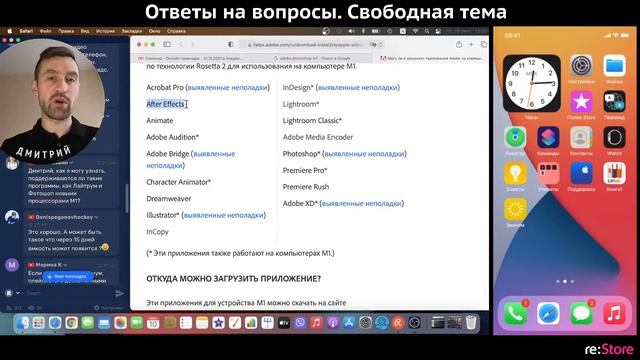This screenshot has height=360, width=640.
Task: Open the Apple Support app on iPhone
Action: 581,173
